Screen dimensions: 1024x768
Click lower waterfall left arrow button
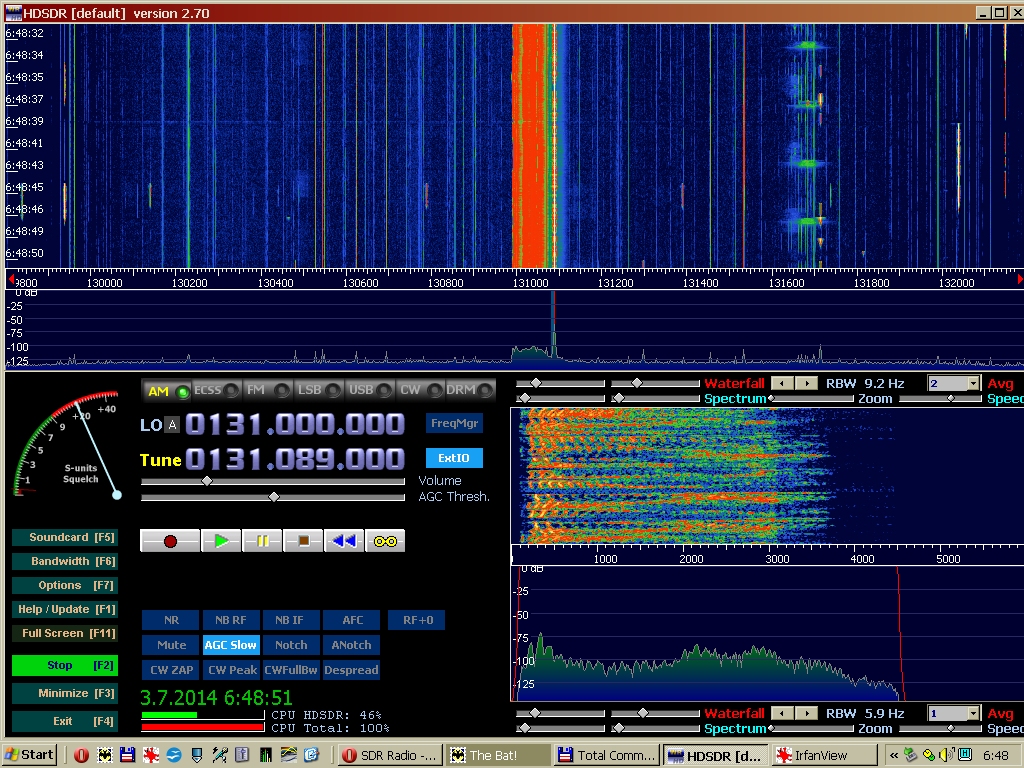[782, 713]
